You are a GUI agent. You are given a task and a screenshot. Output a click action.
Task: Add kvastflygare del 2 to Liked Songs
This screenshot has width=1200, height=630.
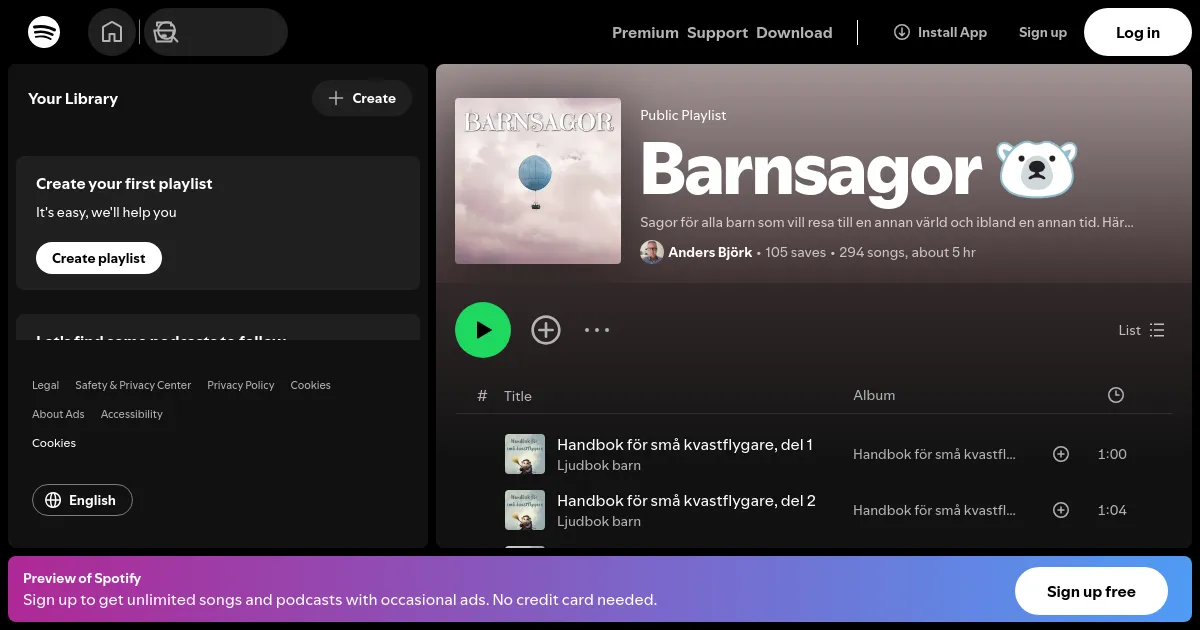pos(1061,510)
